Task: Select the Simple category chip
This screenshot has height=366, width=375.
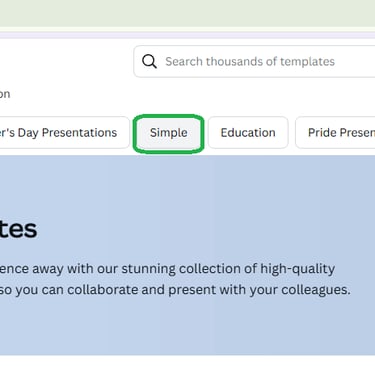Action: pos(168,133)
